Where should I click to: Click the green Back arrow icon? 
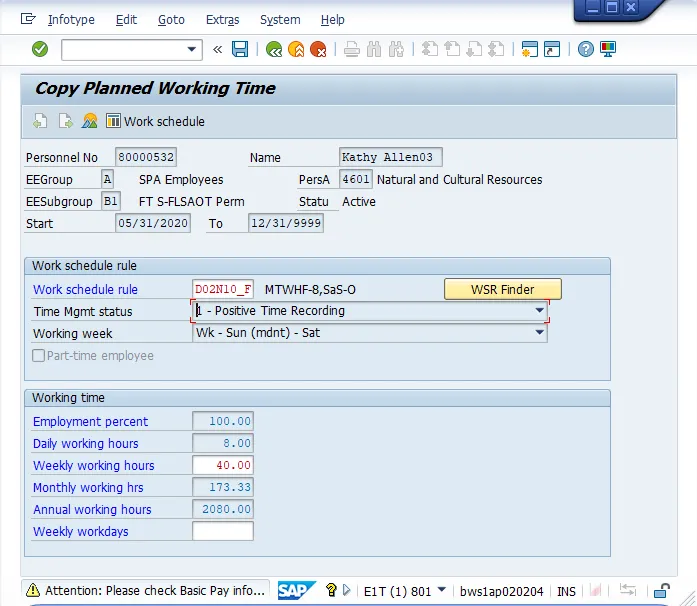pos(274,49)
